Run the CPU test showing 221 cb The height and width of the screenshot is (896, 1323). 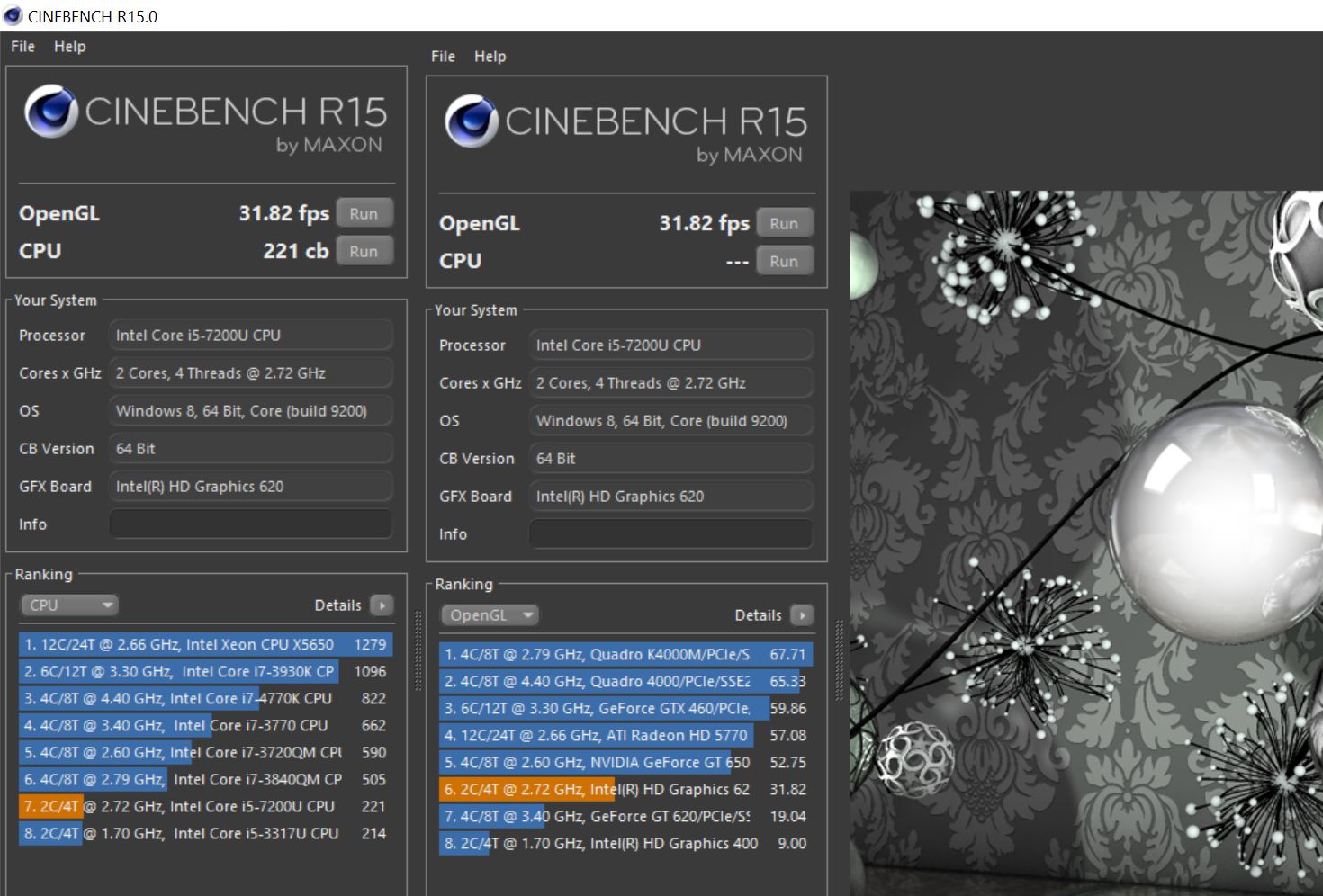[364, 252]
